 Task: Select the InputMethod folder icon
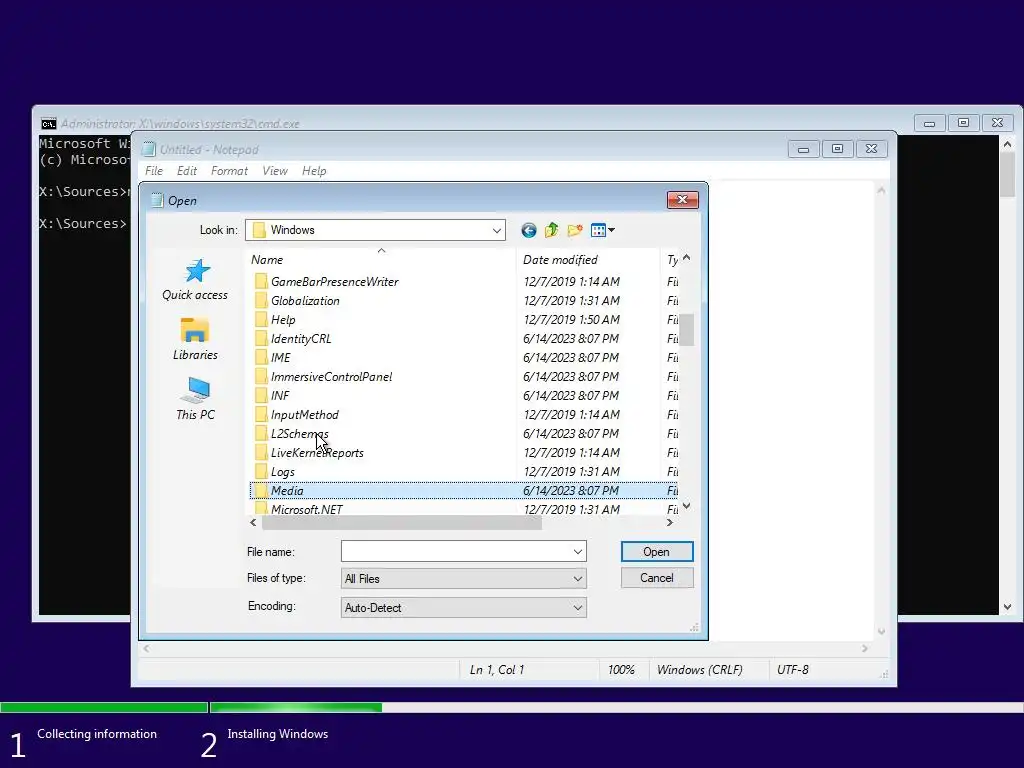[261, 415]
